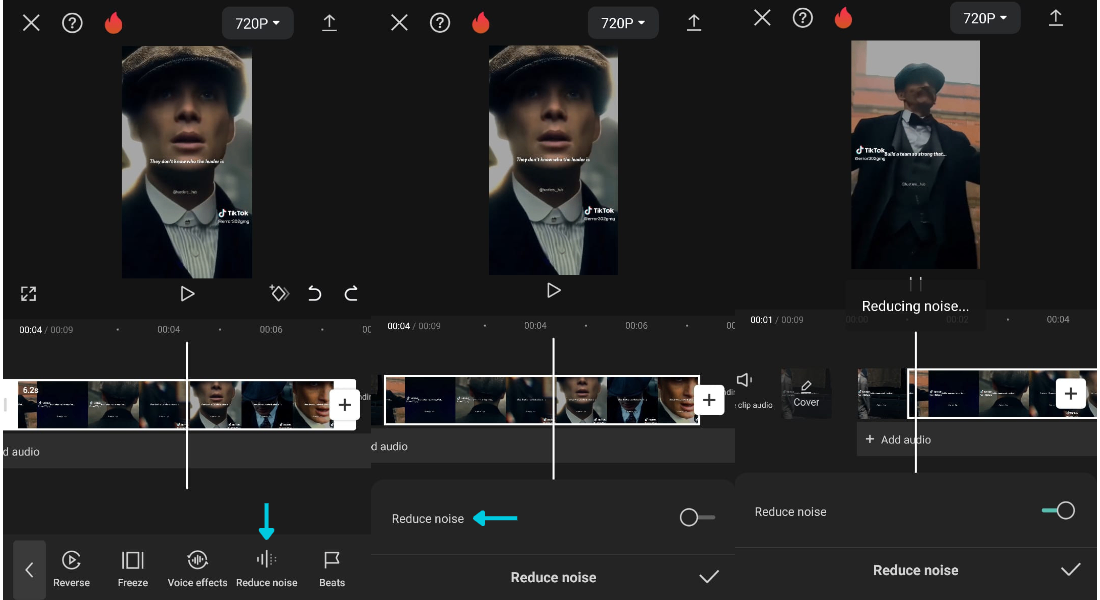
Task: Enable the Reduce noise switch in middle screen
Action: pyautogui.click(x=697, y=518)
